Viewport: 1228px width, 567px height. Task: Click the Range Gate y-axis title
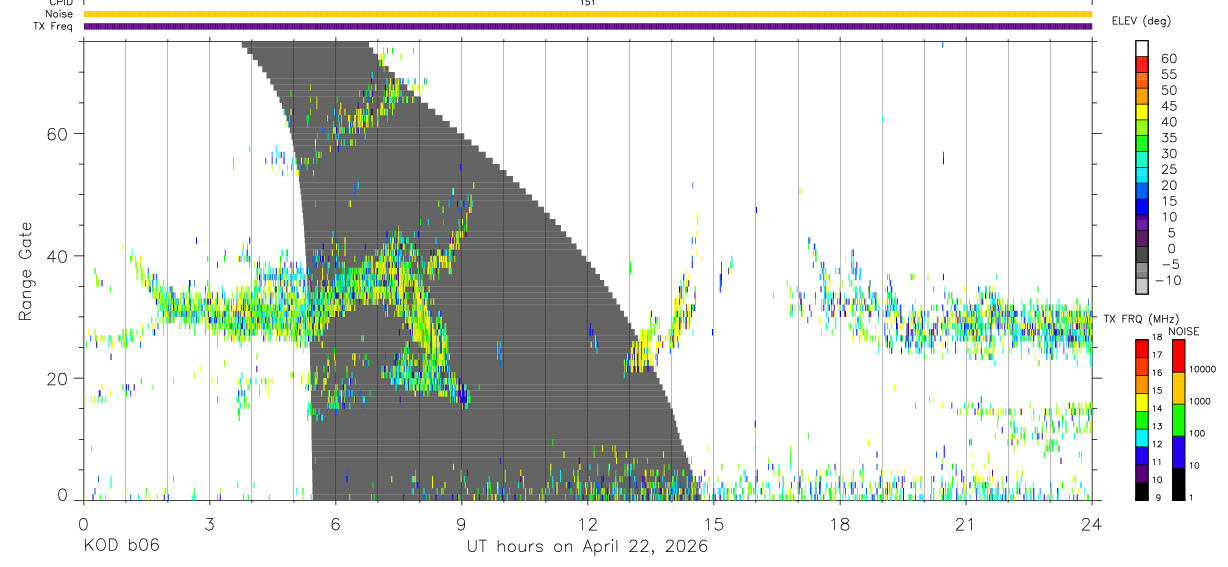(27, 272)
